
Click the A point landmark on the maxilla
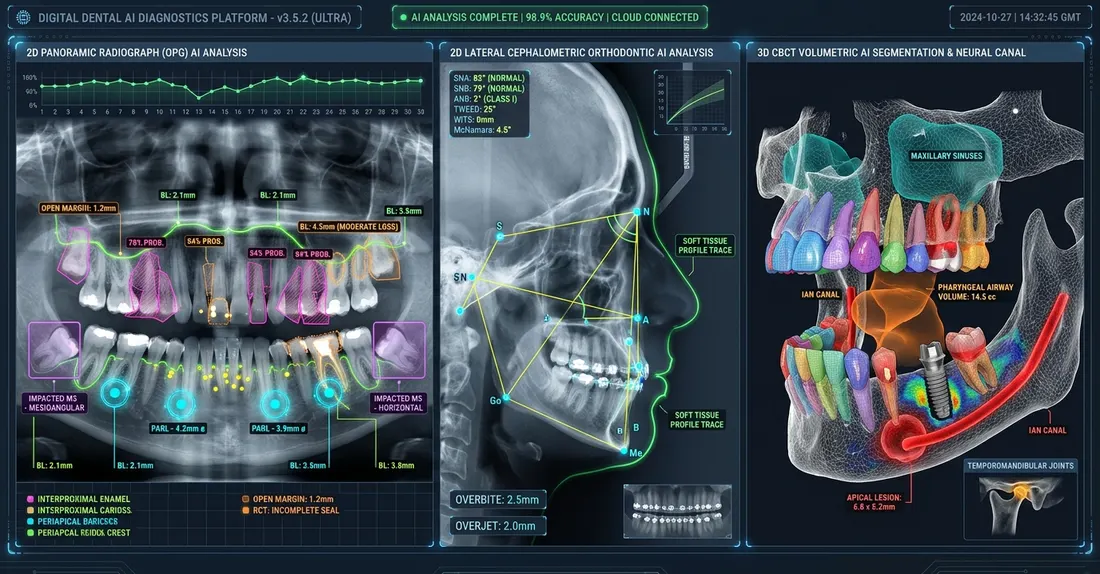(x=637, y=319)
